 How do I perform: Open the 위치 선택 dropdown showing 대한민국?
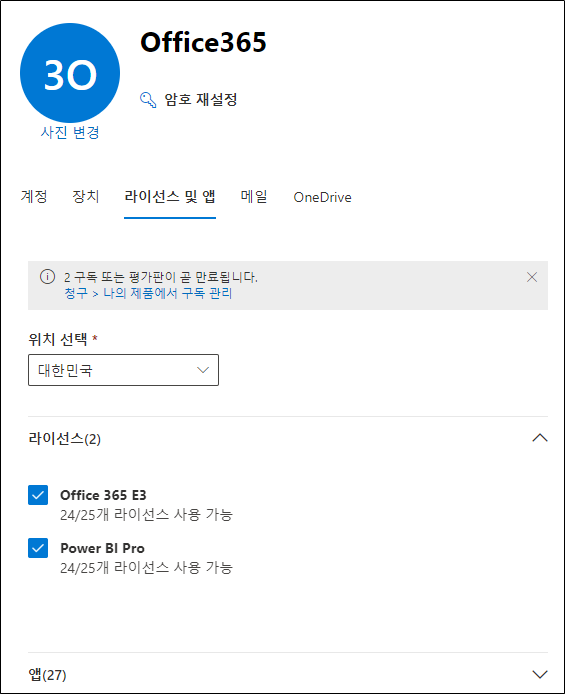click(123, 370)
